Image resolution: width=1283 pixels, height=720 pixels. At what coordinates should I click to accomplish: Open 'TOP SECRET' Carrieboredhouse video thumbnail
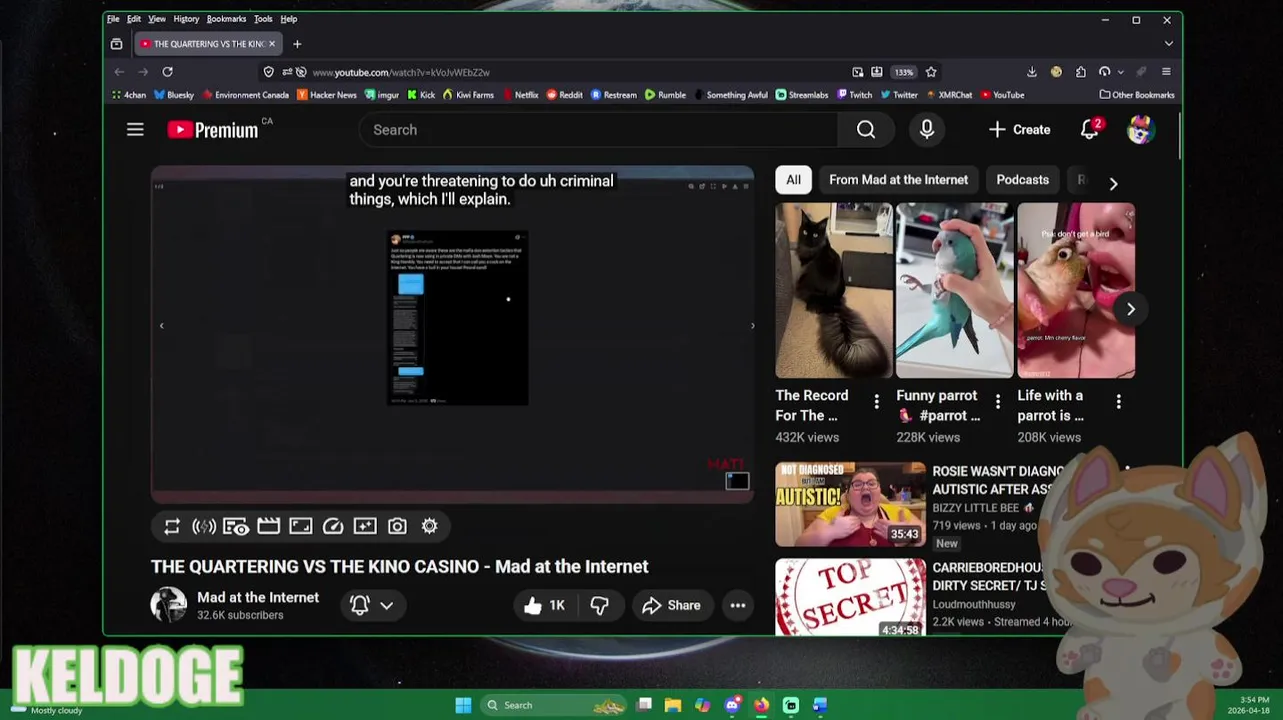(x=850, y=597)
